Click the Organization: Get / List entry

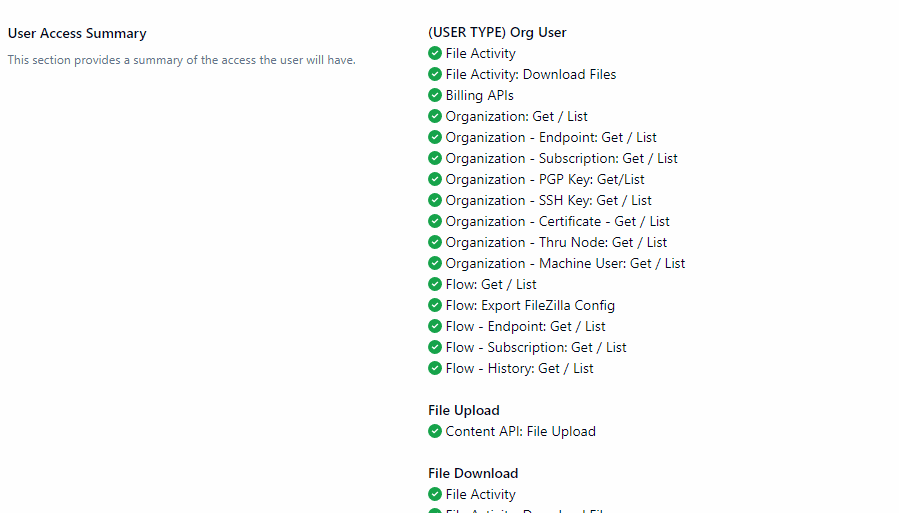(x=516, y=117)
